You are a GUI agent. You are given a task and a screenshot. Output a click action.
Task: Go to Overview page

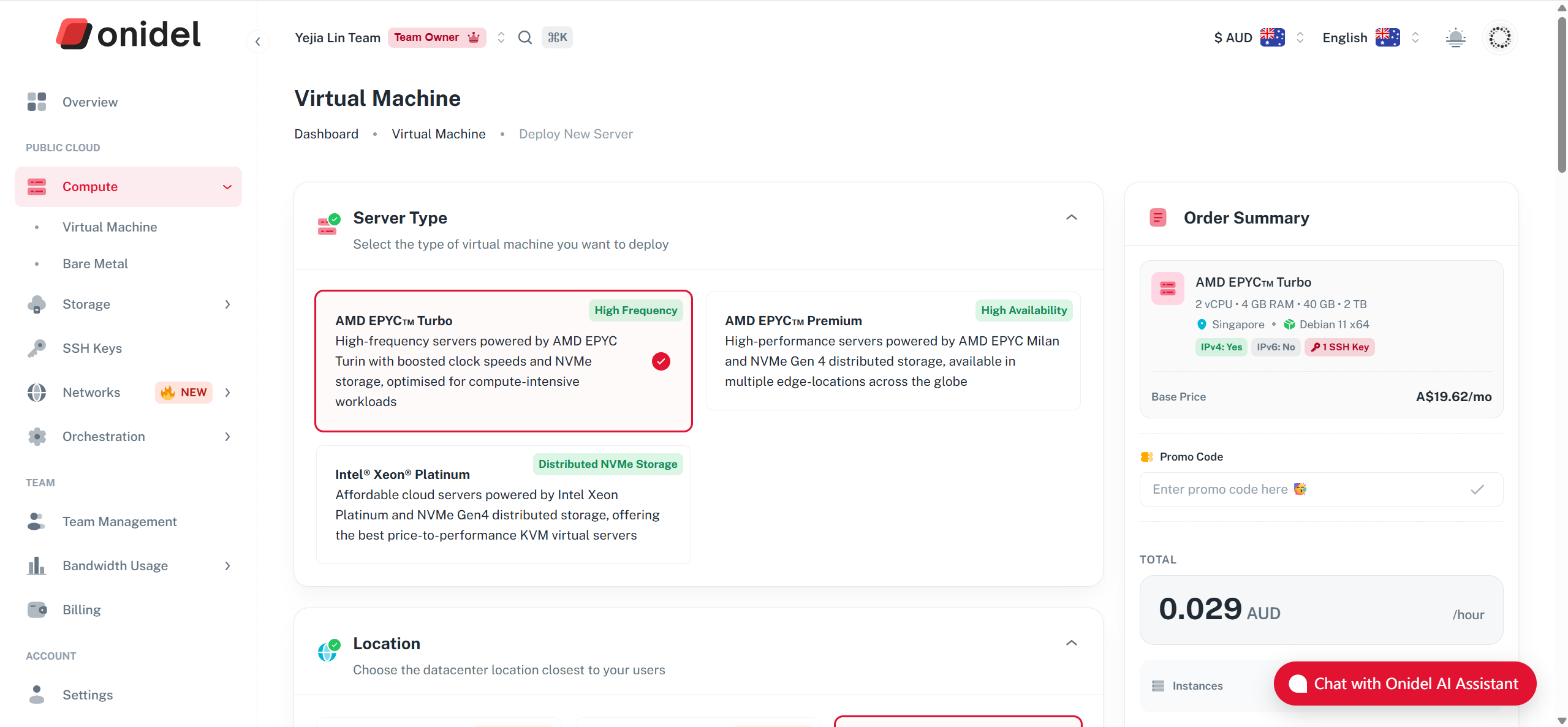[x=90, y=102]
